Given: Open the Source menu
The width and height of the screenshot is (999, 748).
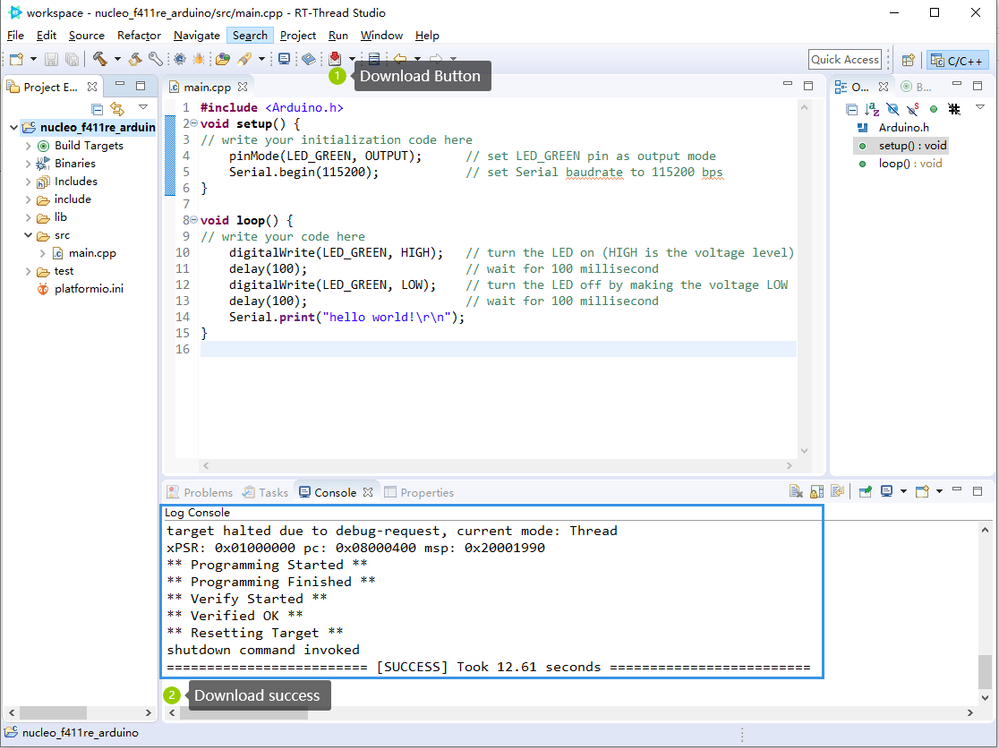Looking at the screenshot, I should pyautogui.click(x=87, y=36).
